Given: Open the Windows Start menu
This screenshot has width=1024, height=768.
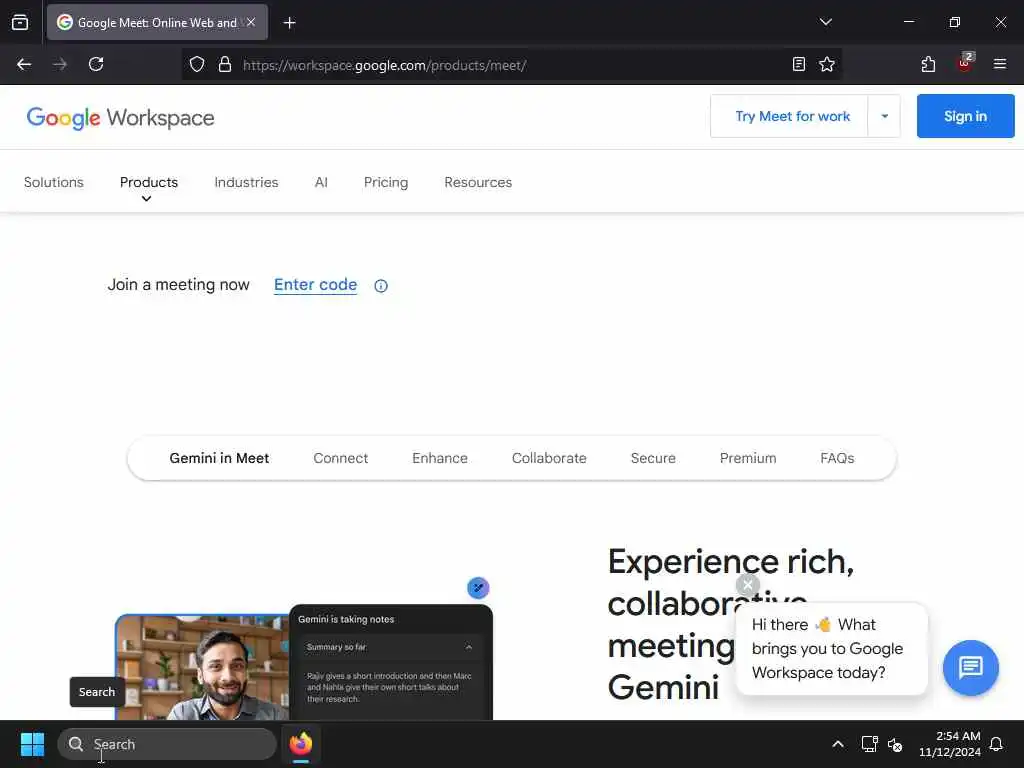Looking at the screenshot, I should click(x=32, y=744).
